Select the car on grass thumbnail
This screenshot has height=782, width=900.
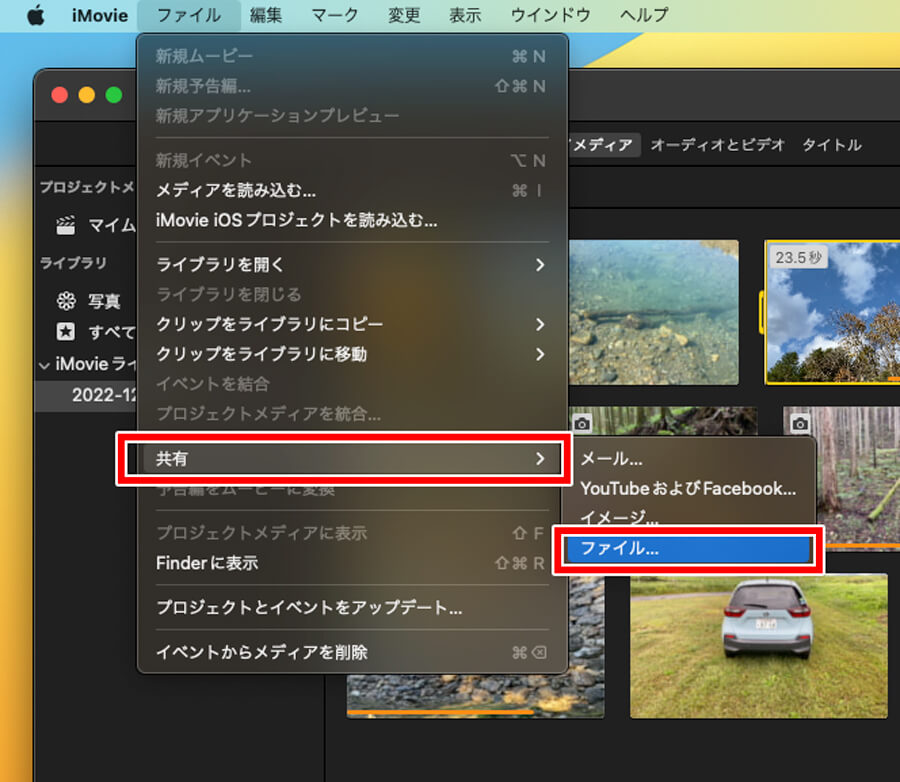pyautogui.click(x=759, y=646)
